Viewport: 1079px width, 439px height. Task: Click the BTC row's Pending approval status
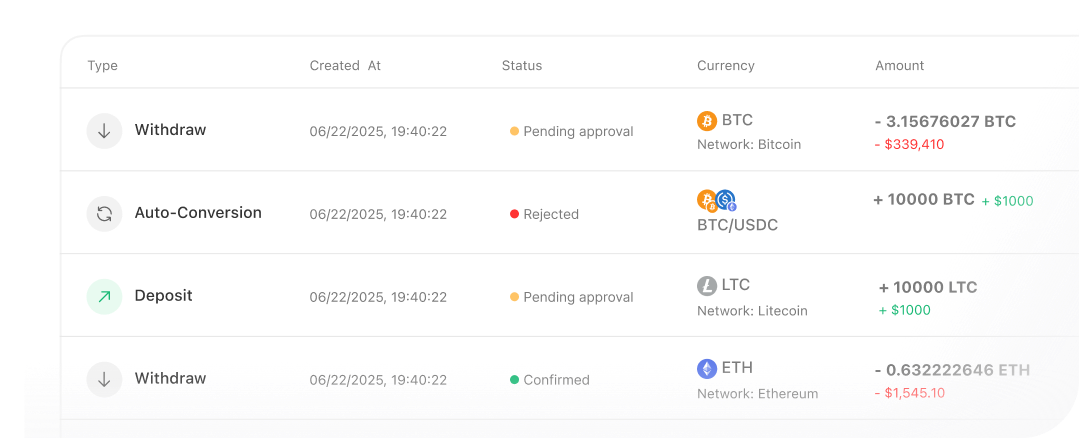click(571, 131)
